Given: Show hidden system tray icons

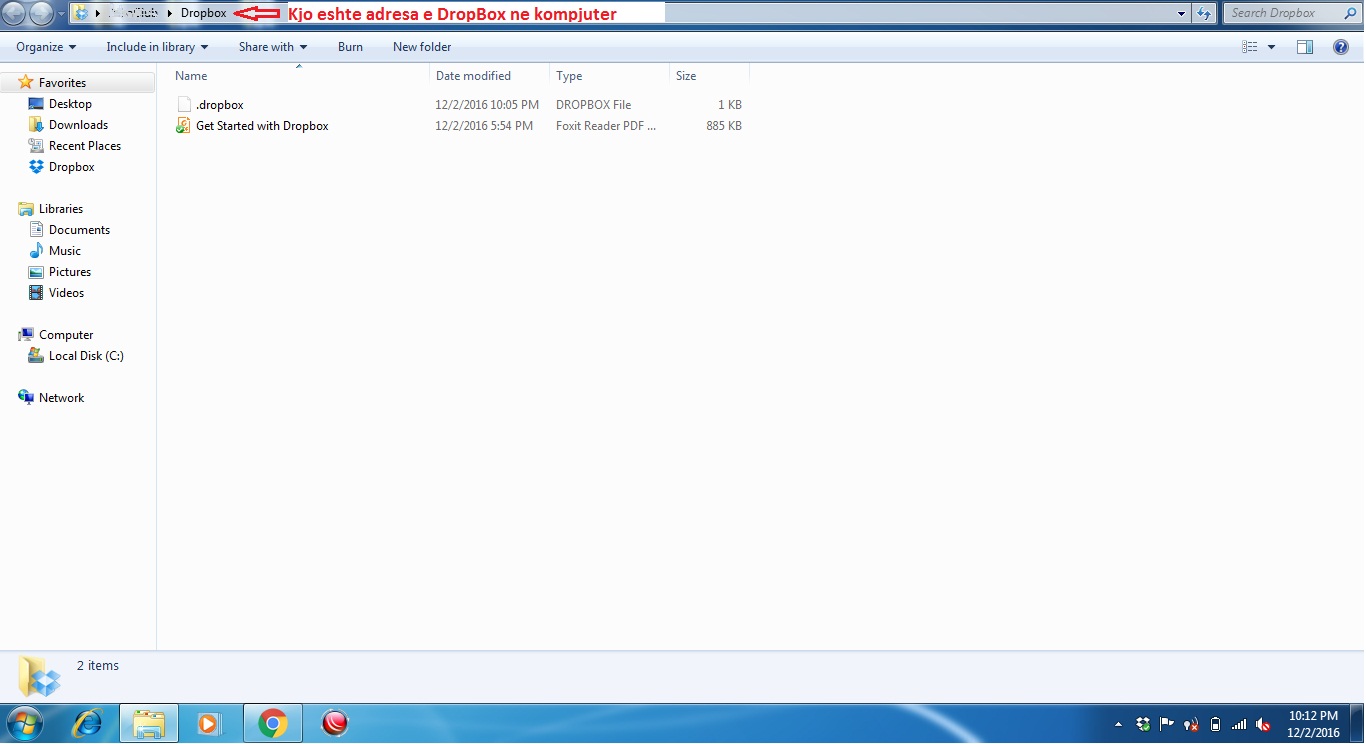Looking at the screenshot, I should (1118, 724).
